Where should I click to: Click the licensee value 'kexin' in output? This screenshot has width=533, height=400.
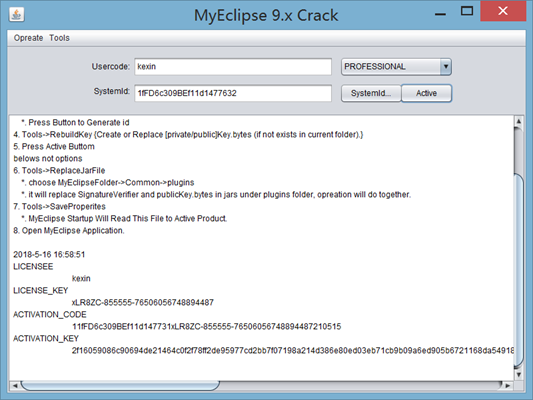pyautogui.click(x=81, y=278)
